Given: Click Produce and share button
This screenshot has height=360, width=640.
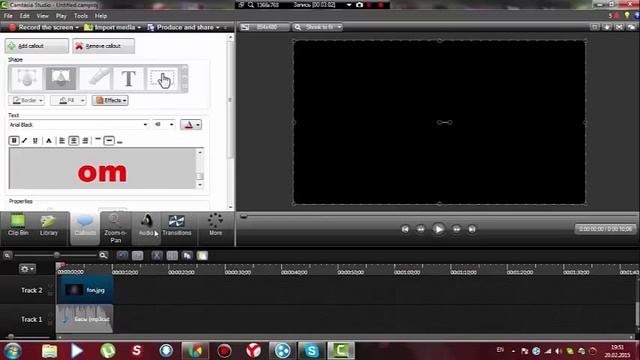Looking at the screenshot, I should (x=180, y=27).
